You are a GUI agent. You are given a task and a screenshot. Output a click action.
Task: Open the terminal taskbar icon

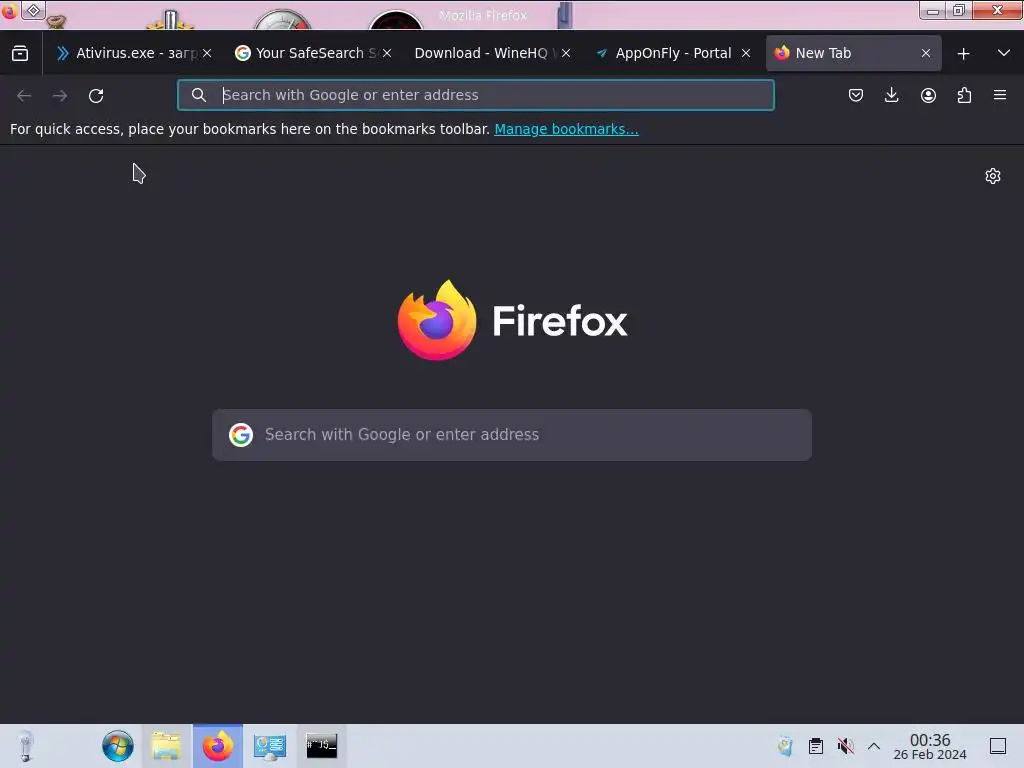(321, 746)
